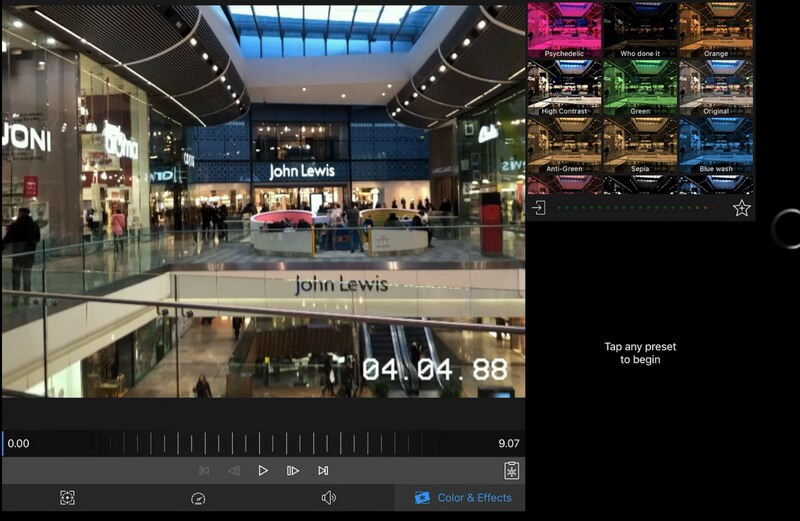Apply the Green preset

pyautogui.click(x=640, y=88)
